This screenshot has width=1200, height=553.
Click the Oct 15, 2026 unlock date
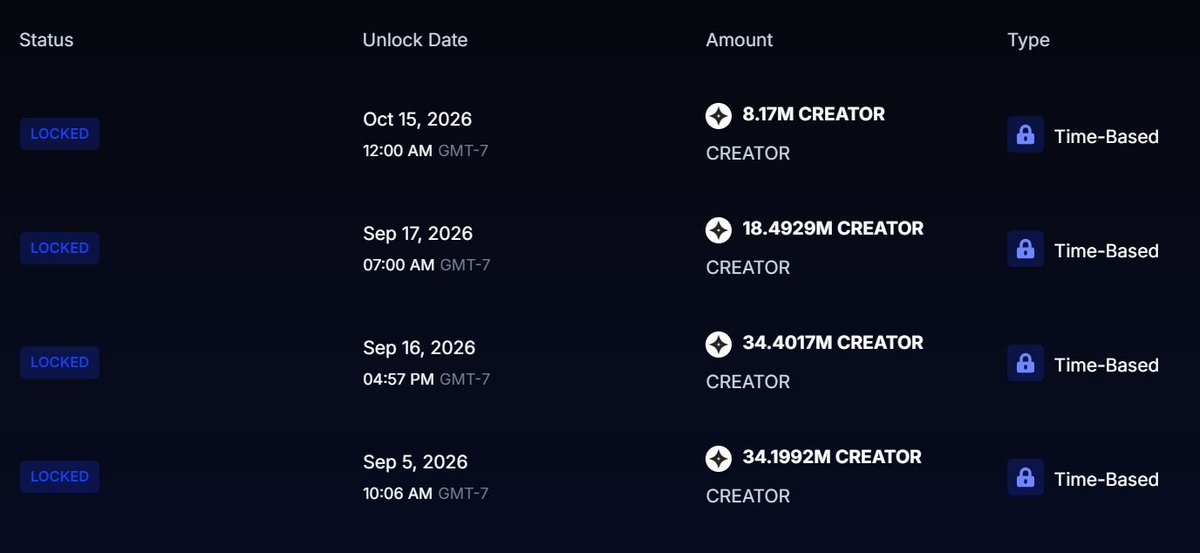(x=417, y=119)
